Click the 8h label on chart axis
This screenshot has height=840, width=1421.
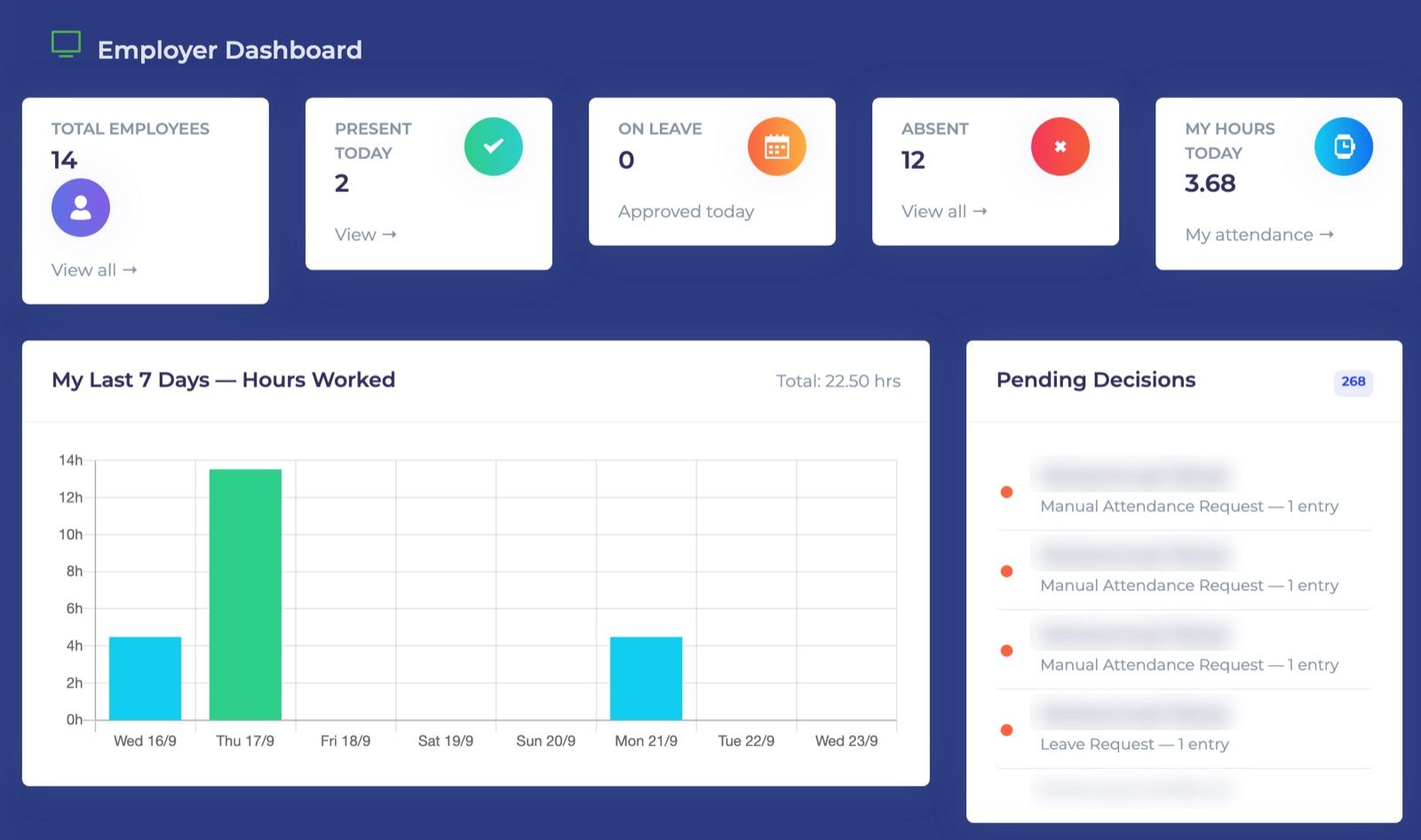click(x=74, y=571)
